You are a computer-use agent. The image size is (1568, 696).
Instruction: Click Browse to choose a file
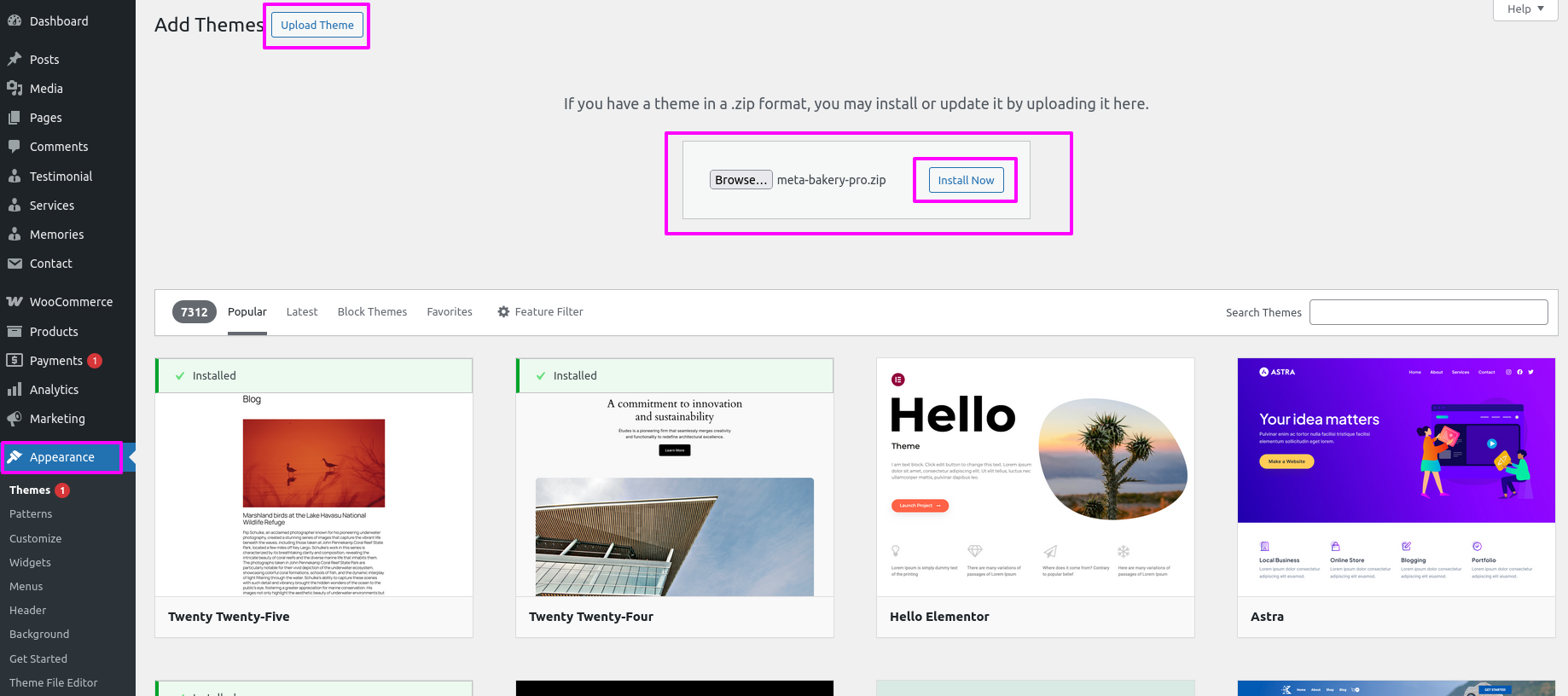tap(740, 180)
